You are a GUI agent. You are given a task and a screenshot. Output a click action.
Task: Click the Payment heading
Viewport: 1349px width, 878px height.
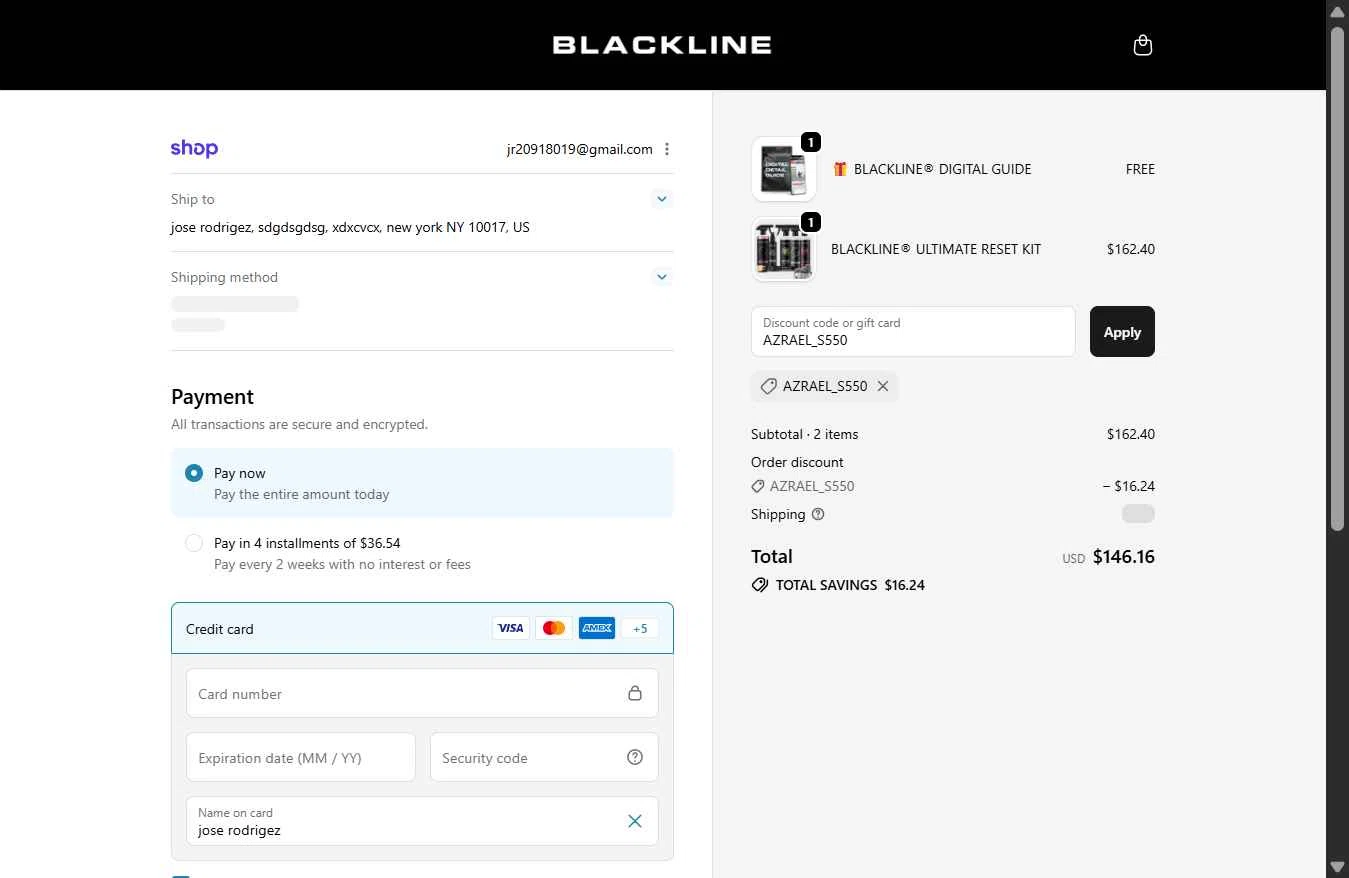click(x=212, y=397)
